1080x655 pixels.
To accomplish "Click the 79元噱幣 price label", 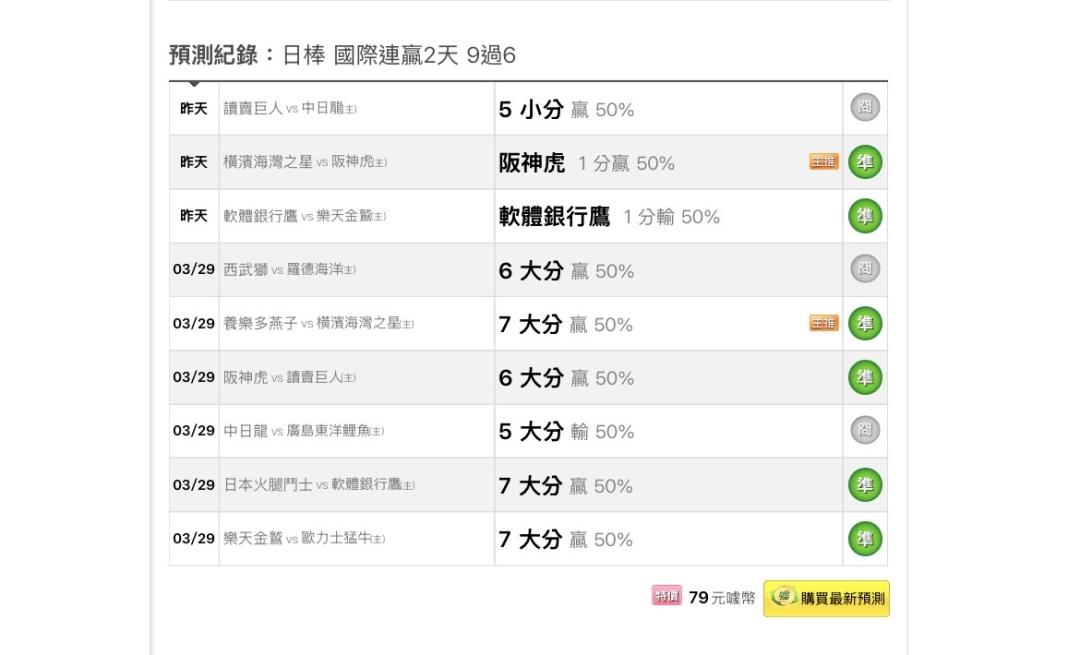I will click(722, 598).
